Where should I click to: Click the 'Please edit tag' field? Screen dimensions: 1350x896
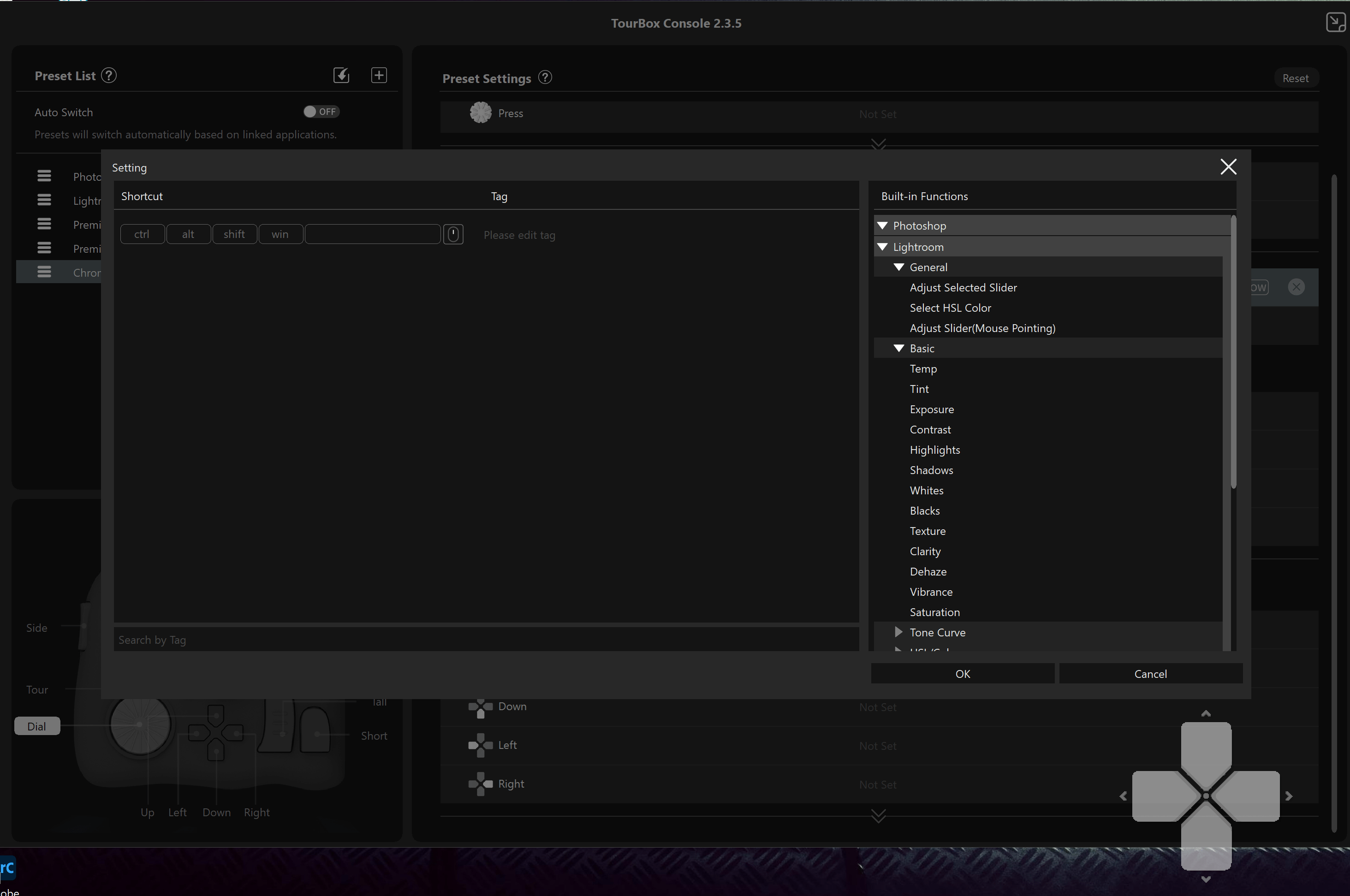tap(519, 235)
